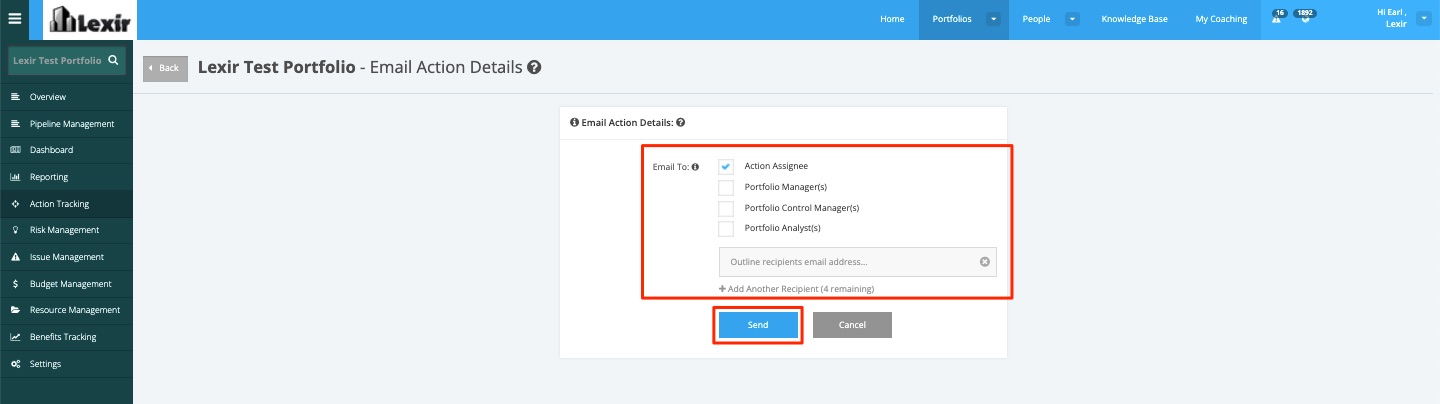The image size is (1440, 404).
Task: Check the Portfolio Analyst(s) checkbox
Action: coord(726,228)
